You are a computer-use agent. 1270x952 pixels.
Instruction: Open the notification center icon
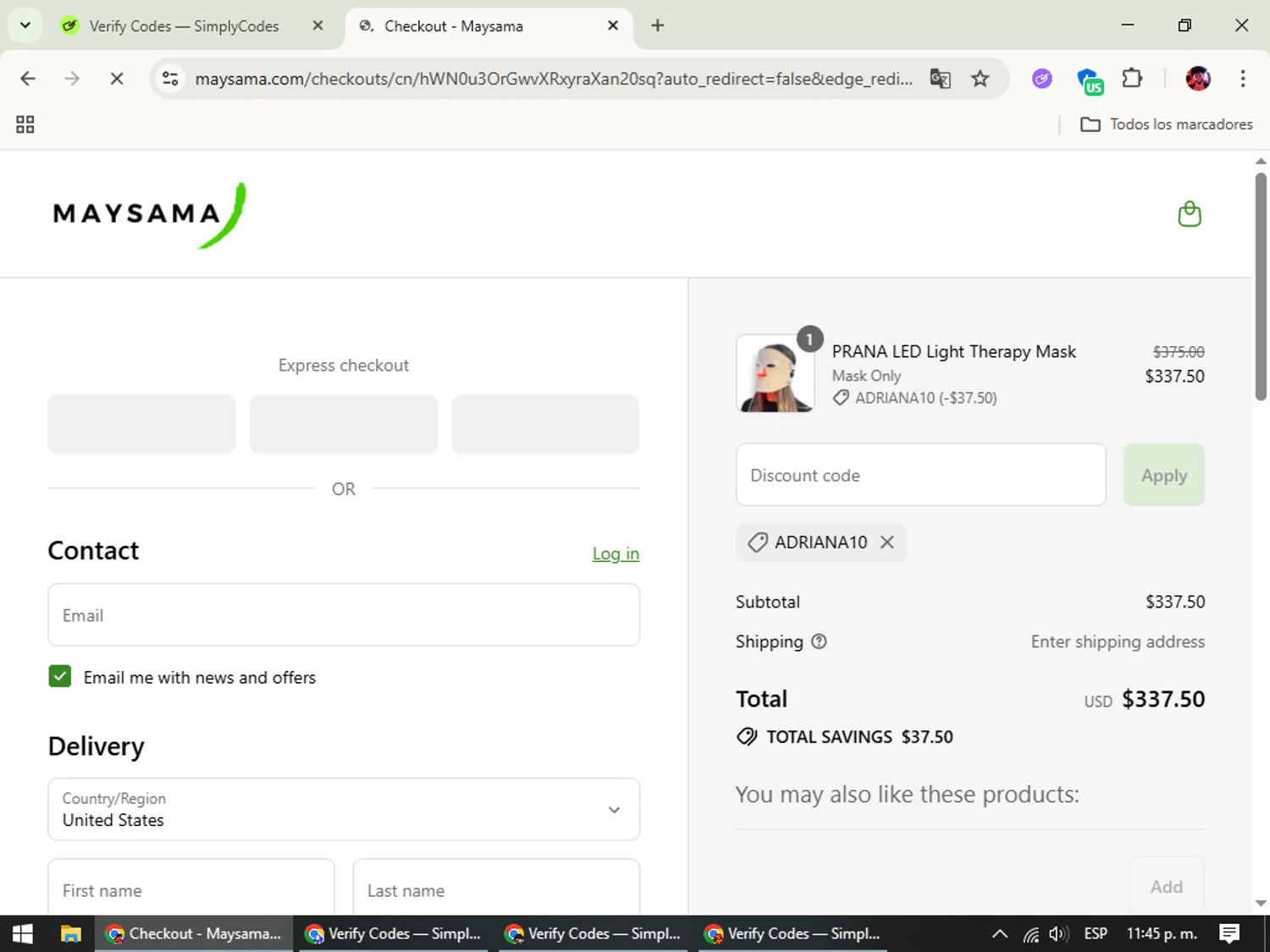1229,933
